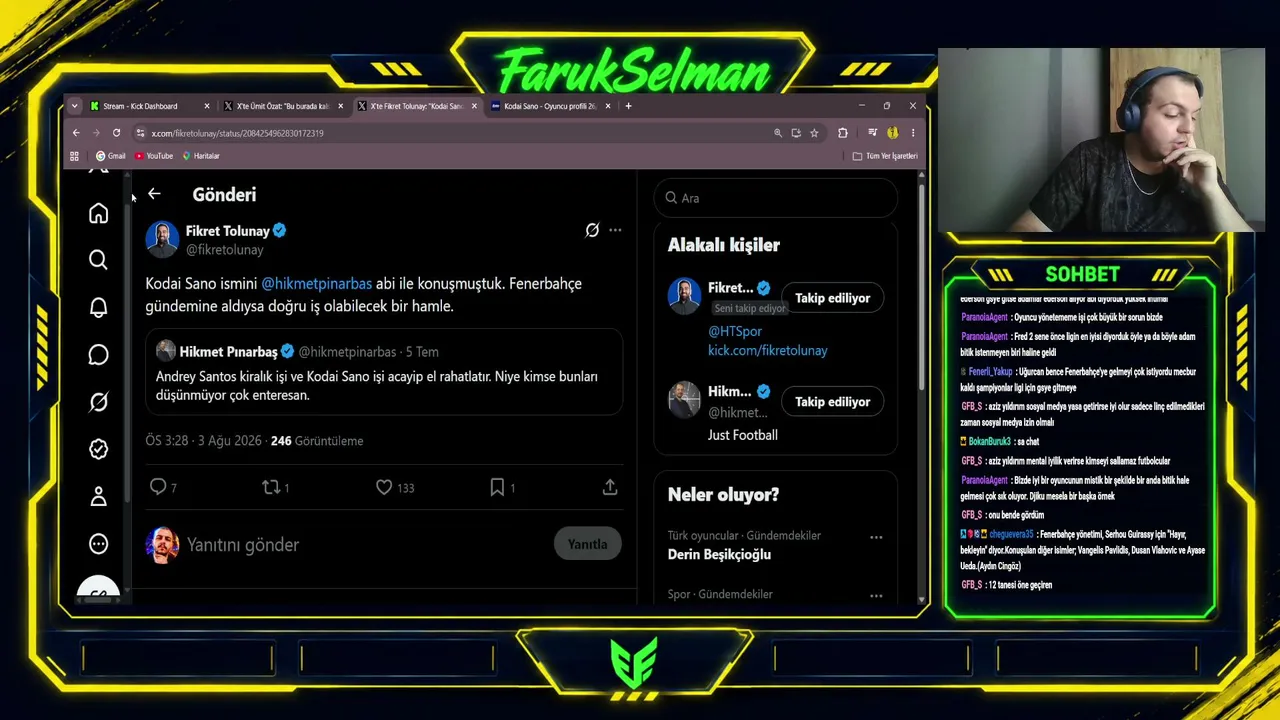Toggle Takip ediliyor for Hikmet
The image size is (1280, 720).
pos(832,402)
